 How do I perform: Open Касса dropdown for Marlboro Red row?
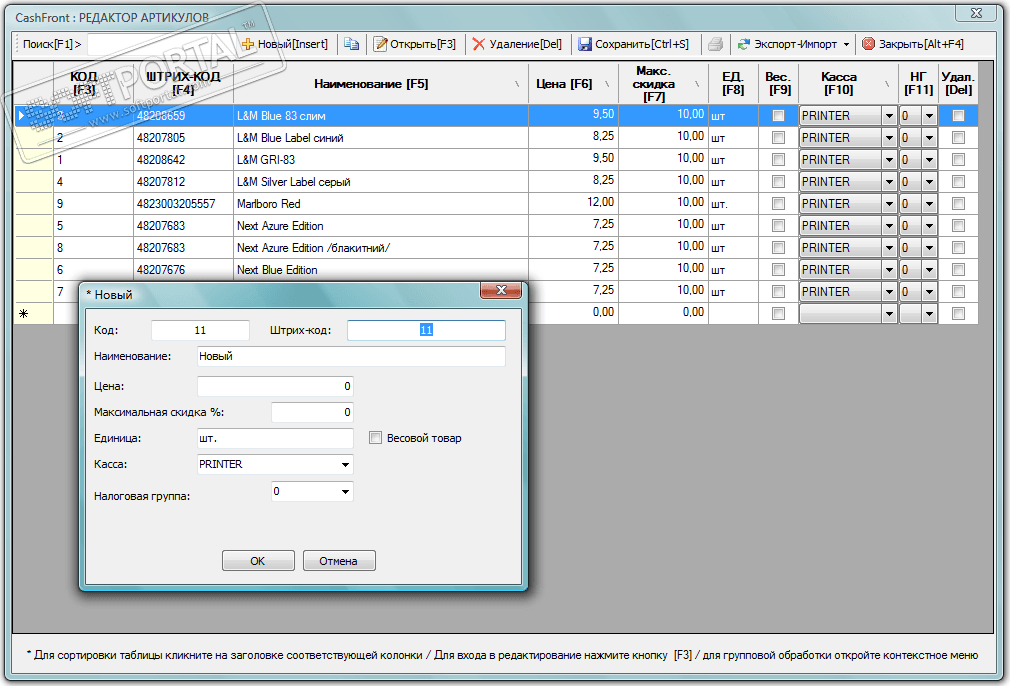[x=889, y=204]
